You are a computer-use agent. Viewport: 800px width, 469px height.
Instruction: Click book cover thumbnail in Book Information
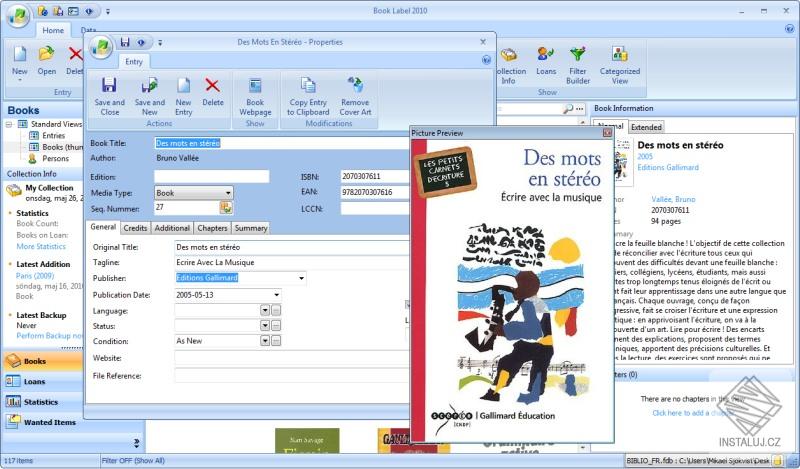tap(621, 163)
